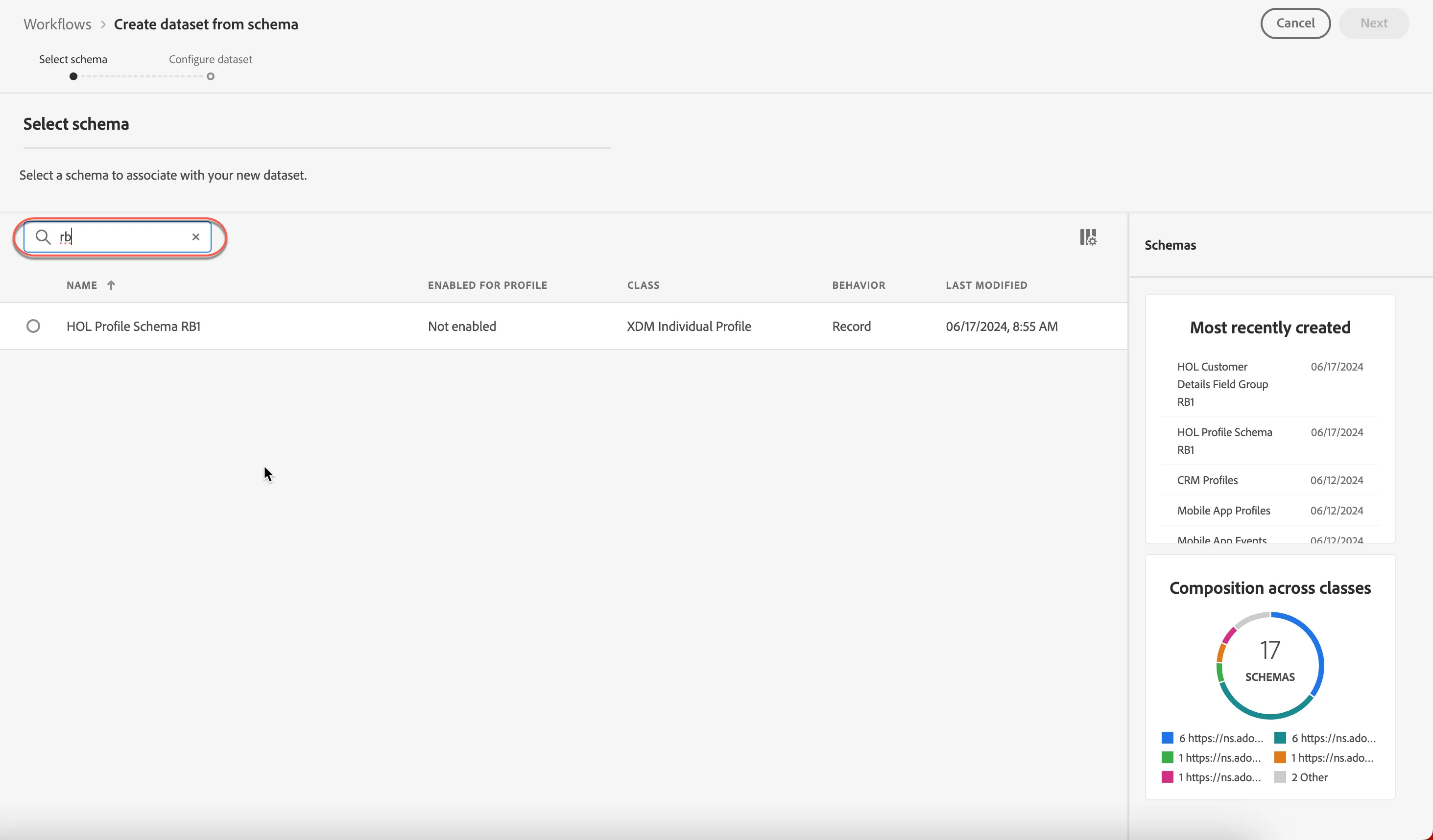
Task: Click the Configure dataset step circle
Action: 211,77
